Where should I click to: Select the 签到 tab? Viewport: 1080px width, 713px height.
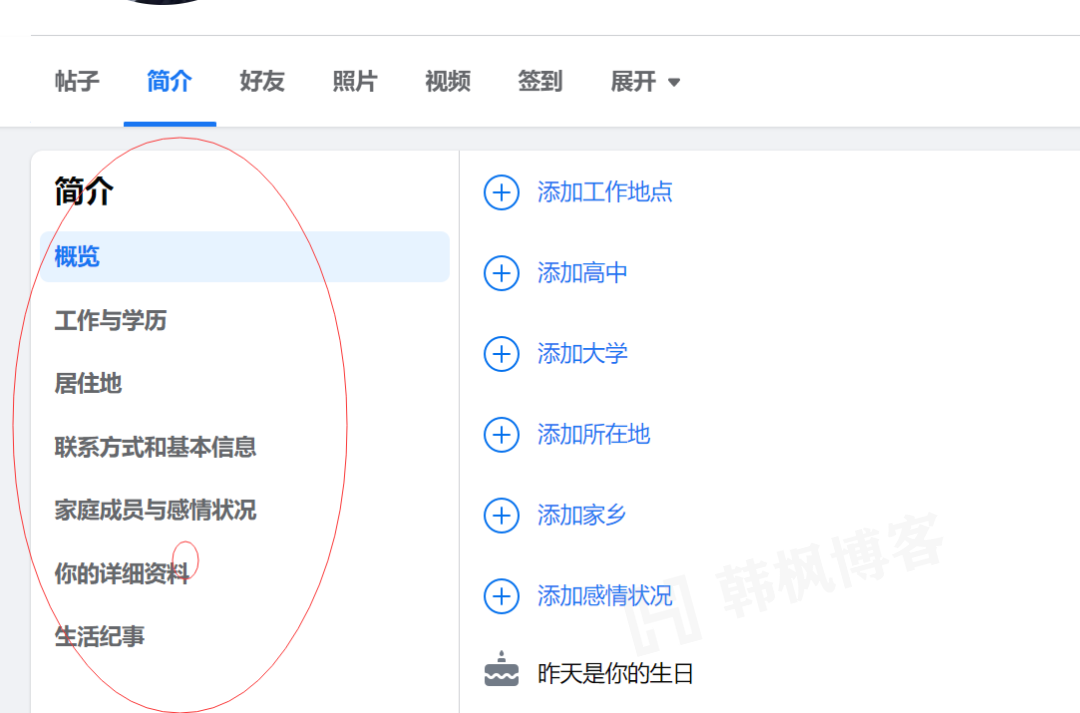pos(540,82)
